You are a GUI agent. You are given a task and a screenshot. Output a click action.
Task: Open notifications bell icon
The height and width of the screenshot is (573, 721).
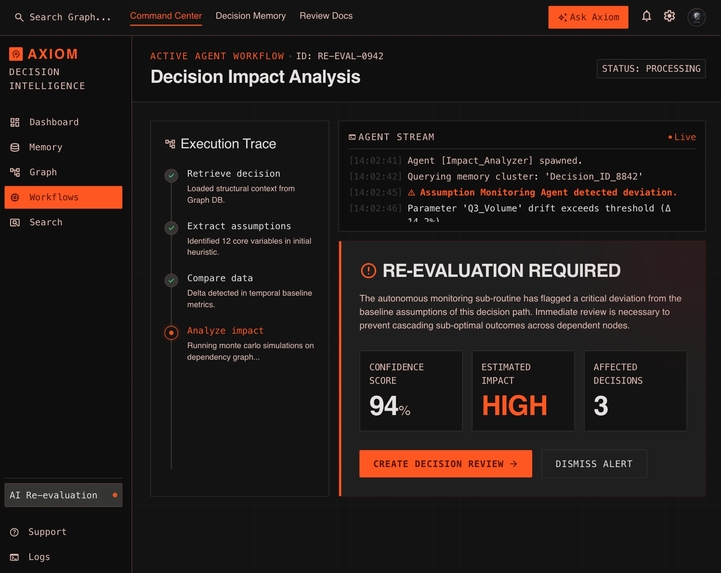tap(647, 16)
